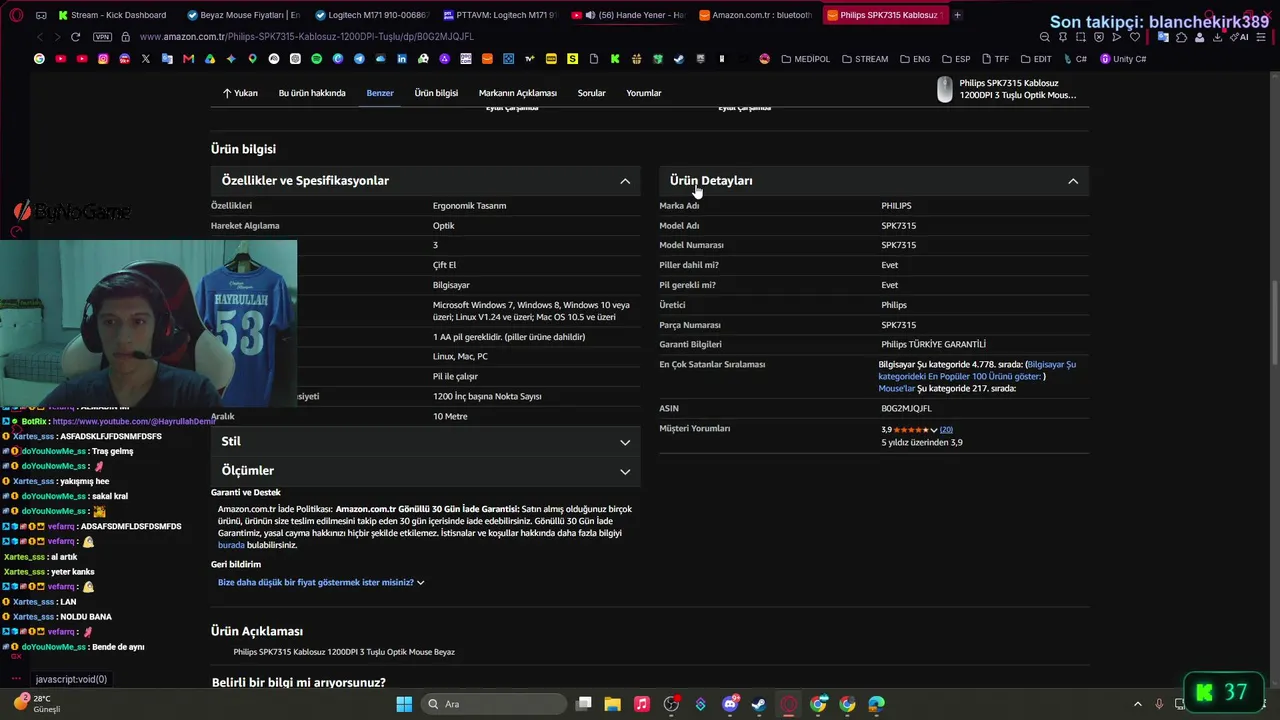Image resolution: width=1280 pixels, height=720 pixels.
Task: Switch to the Hande Yener YouTube tab
Action: [628, 15]
